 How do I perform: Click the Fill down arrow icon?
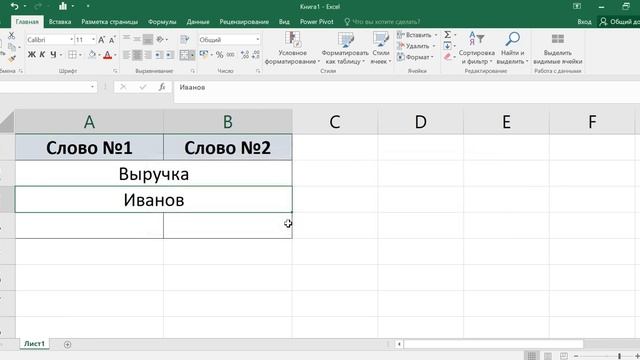tap(448, 46)
